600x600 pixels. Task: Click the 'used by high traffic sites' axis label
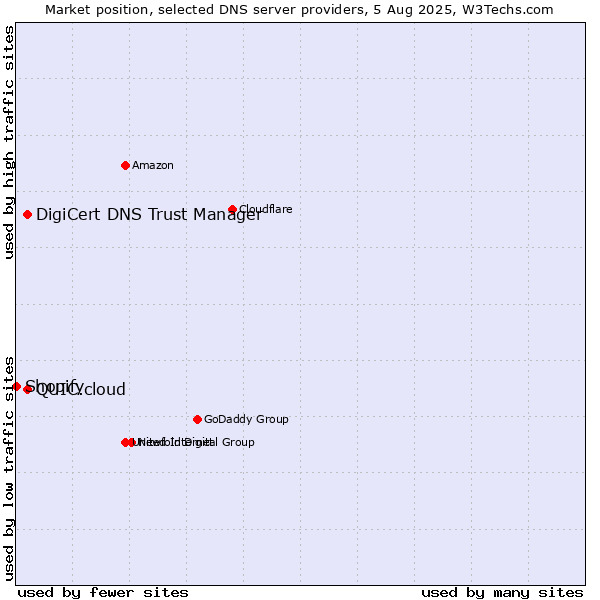click(9, 142)
